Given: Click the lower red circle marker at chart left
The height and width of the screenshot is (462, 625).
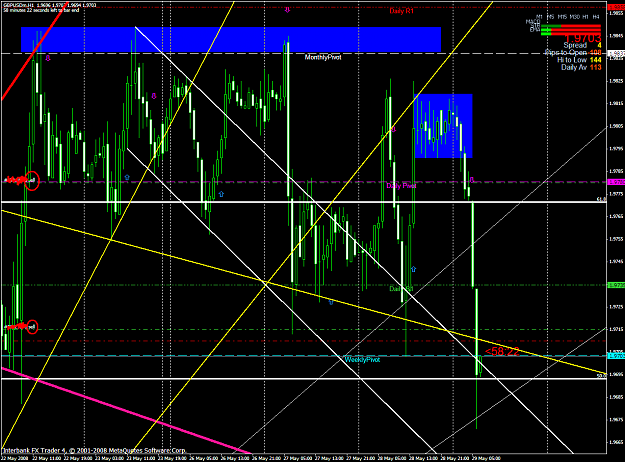Looking at the screenshot, I should [x=32, y=327].
